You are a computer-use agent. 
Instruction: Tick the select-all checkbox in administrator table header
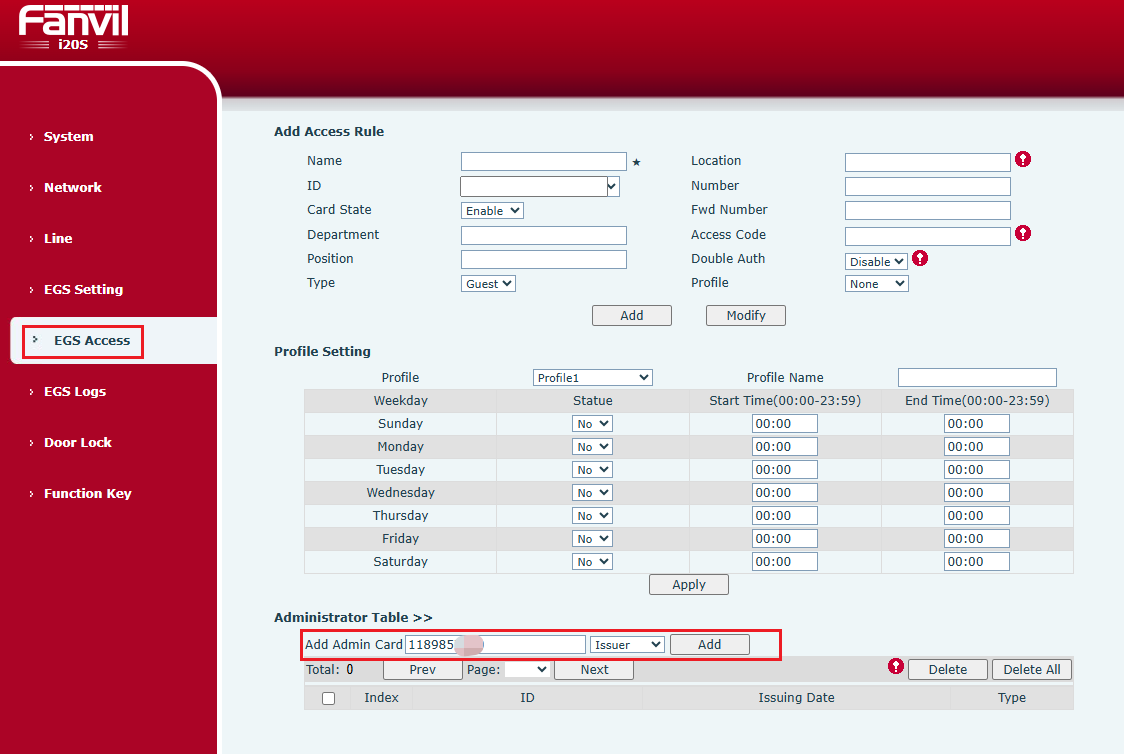point(328,698)
